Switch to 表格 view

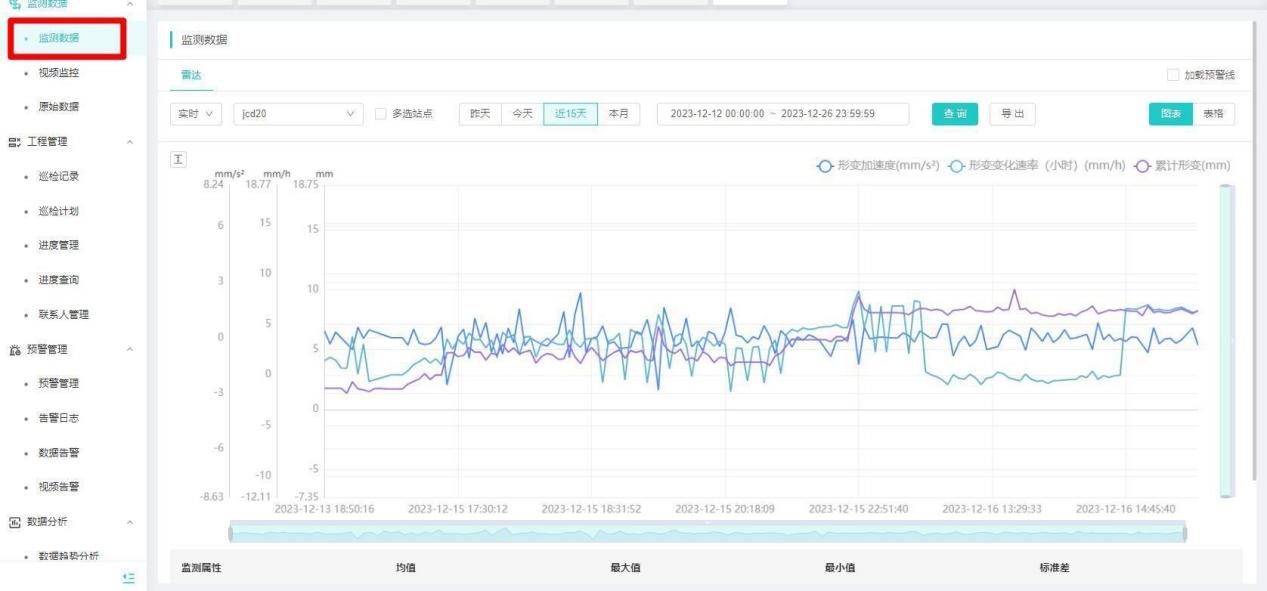click(x=1212, y=113)
